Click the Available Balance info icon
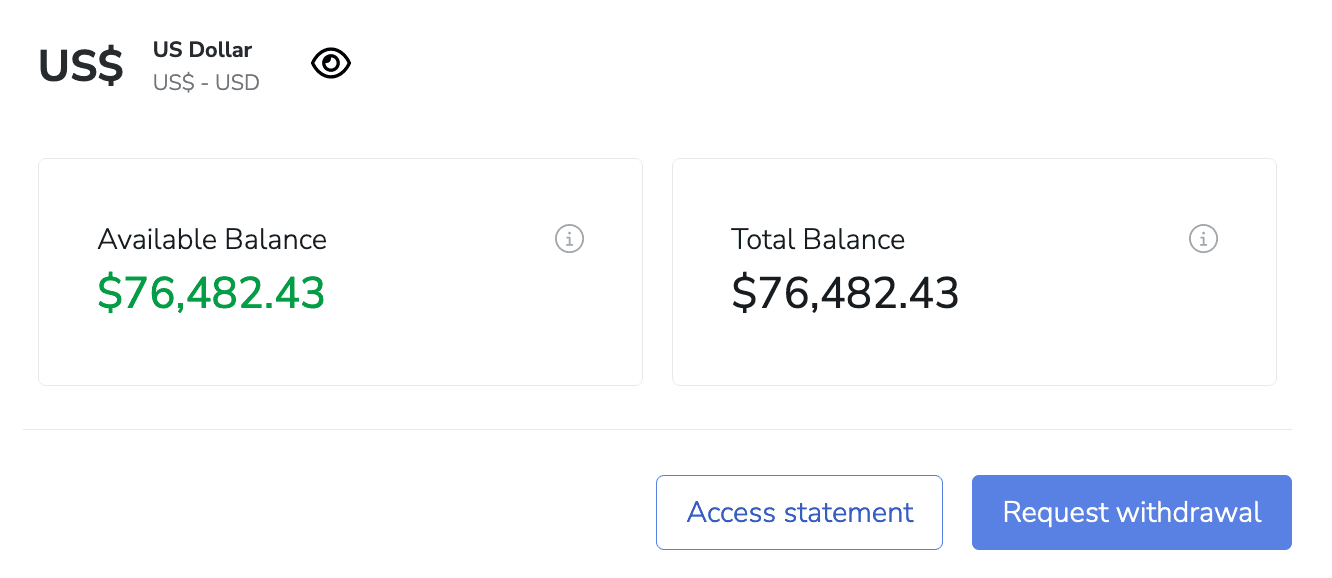Viewport: 1332px width, 578px height. (x=569, y=239)
